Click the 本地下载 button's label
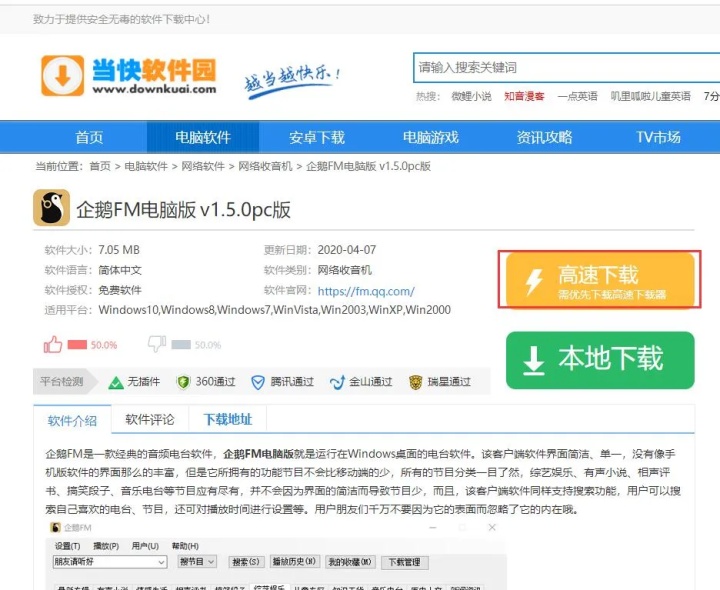This screenshot has width=720, height=590. [x=611, y=359]
